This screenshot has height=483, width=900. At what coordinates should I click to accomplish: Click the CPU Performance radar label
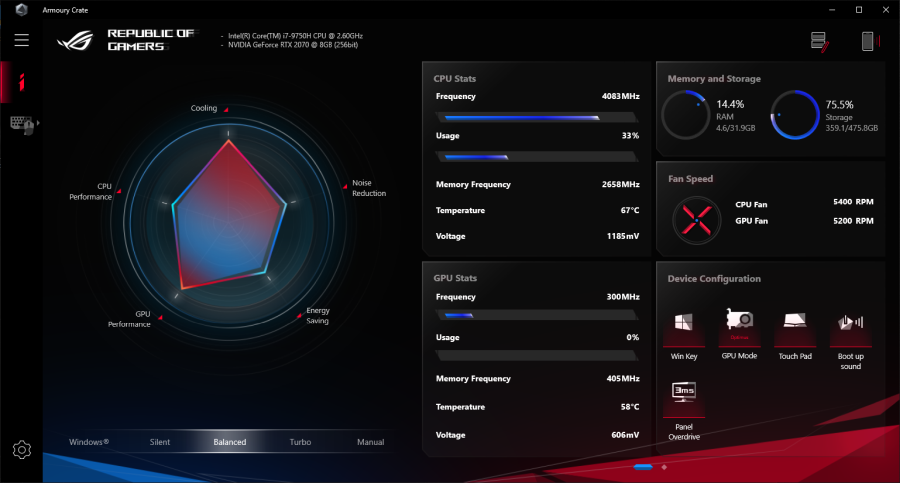click(91, 191)
